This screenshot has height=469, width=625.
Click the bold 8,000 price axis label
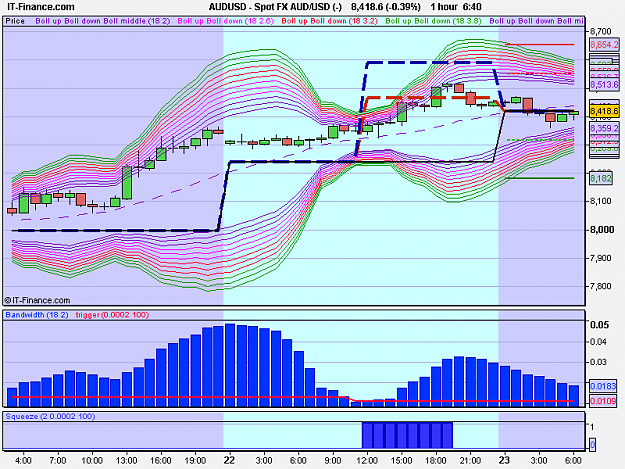click(x=601, y=230)
